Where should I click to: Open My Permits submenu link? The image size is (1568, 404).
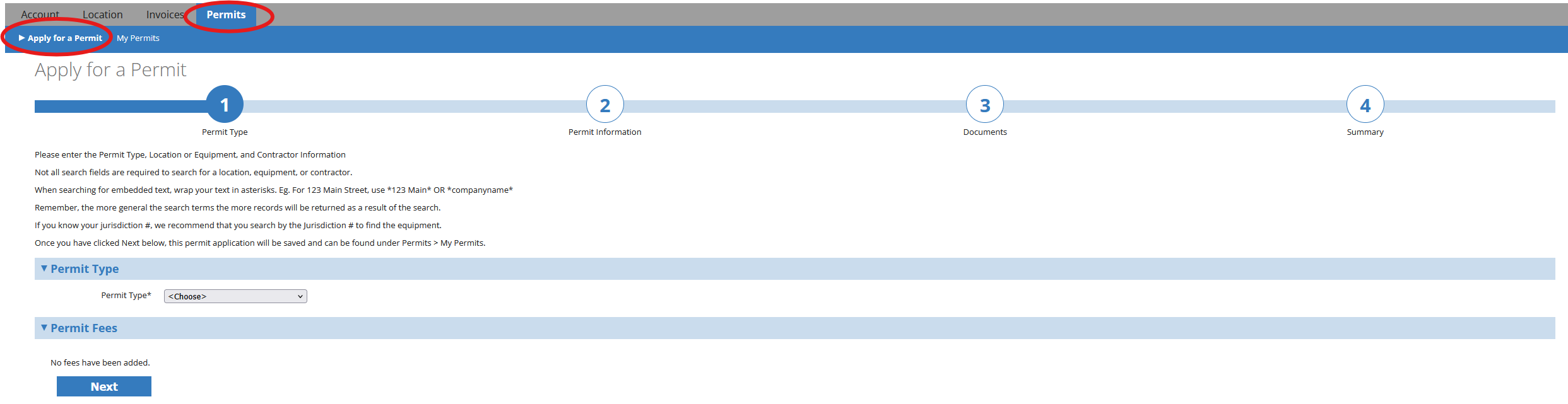[138, 38]
